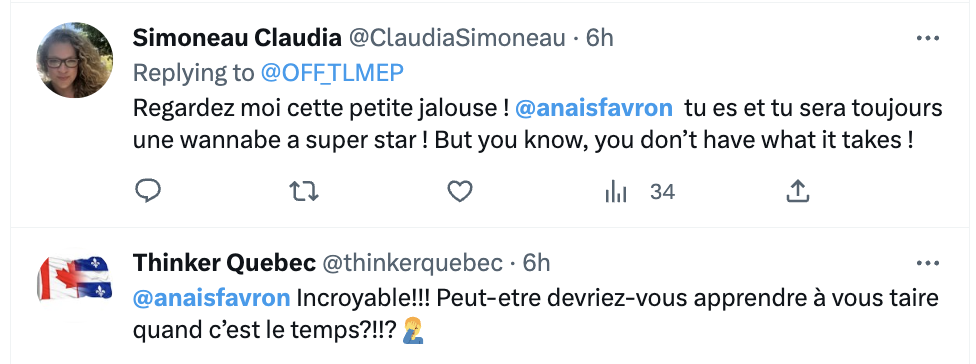The image size is (976, 364).
Task: Open more options on Simoneau Claudia's tweet
Action: 927,39
